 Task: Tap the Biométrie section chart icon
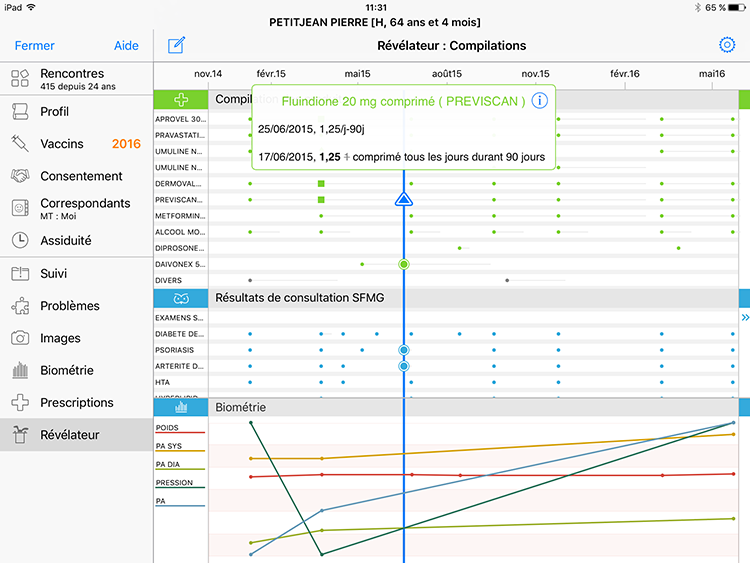pos(180,408)
